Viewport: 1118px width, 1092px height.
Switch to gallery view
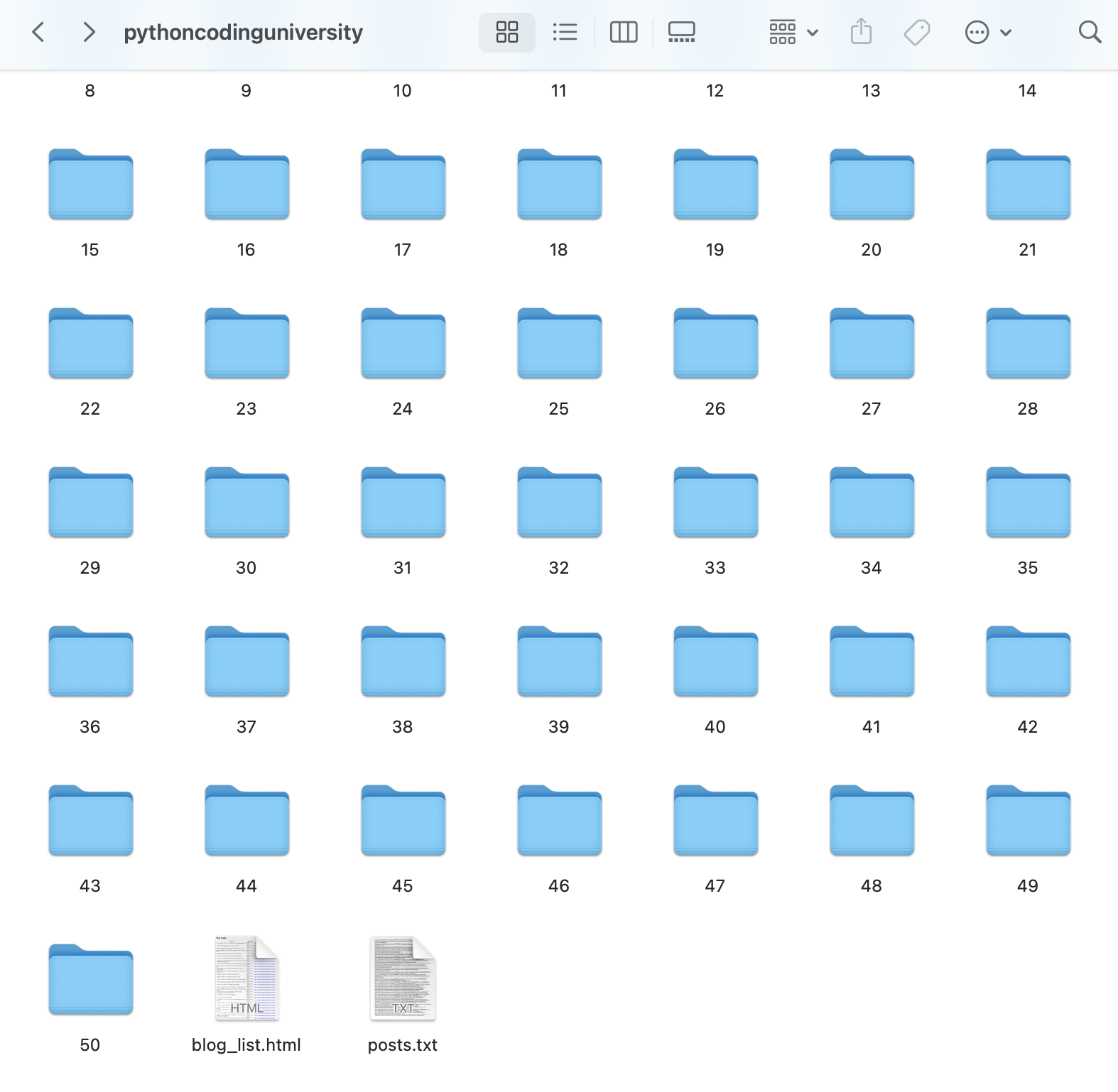682,32
